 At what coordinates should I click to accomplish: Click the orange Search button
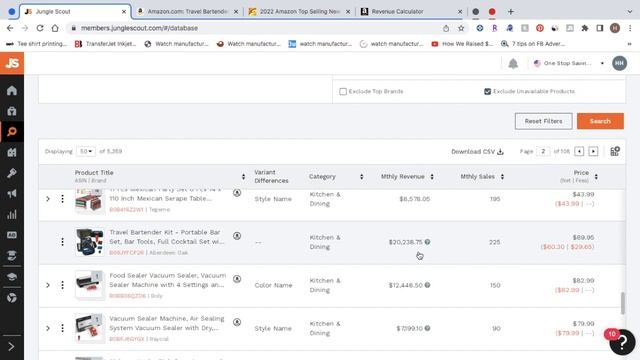600,121
